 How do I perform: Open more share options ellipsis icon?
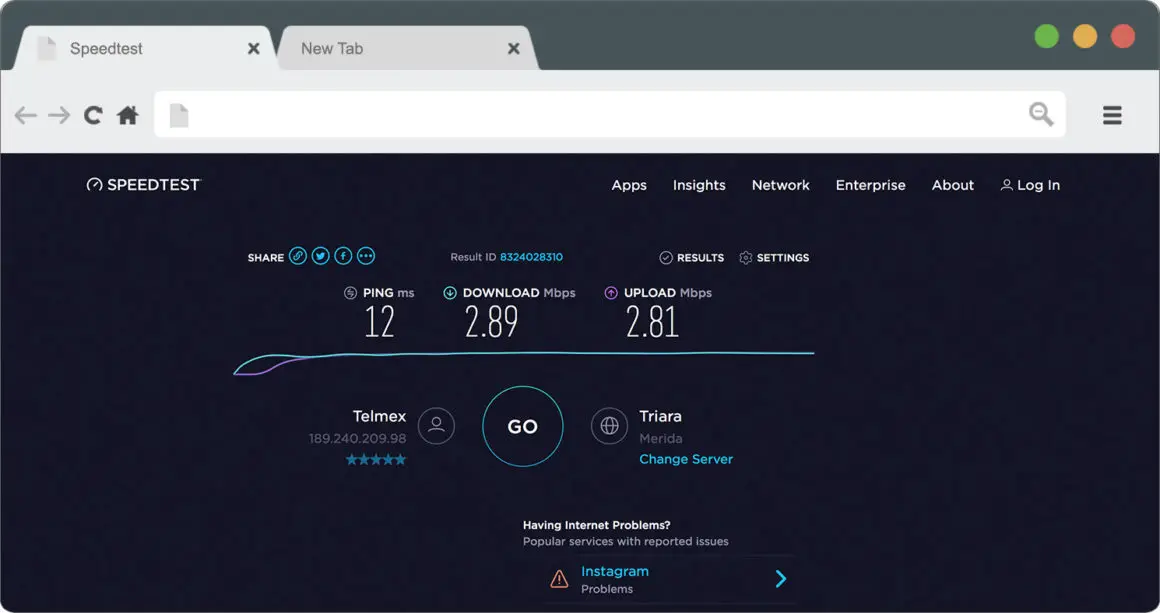(x=365, y=256)
